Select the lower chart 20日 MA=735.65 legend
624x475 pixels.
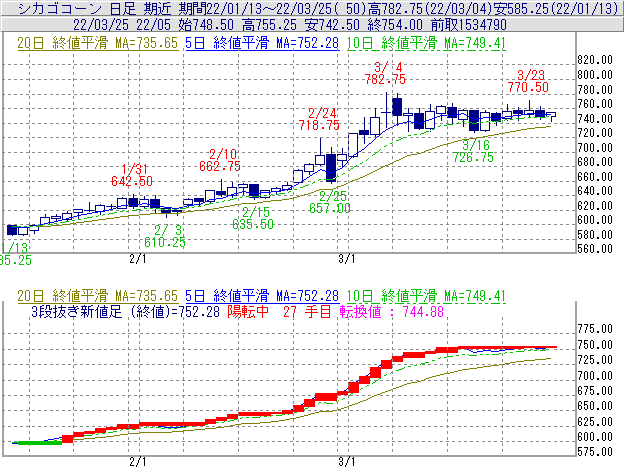click(98, 296)
